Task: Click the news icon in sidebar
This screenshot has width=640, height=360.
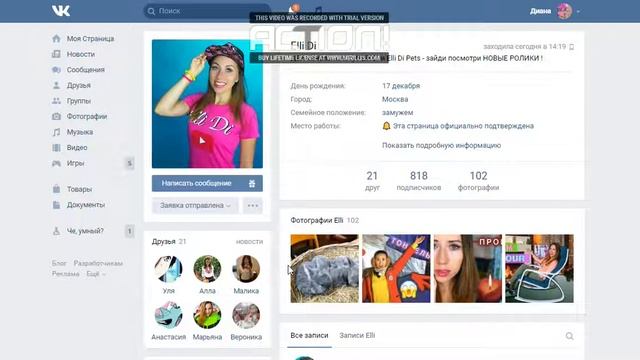Action: pyautogui.click(x=56, y=54)
